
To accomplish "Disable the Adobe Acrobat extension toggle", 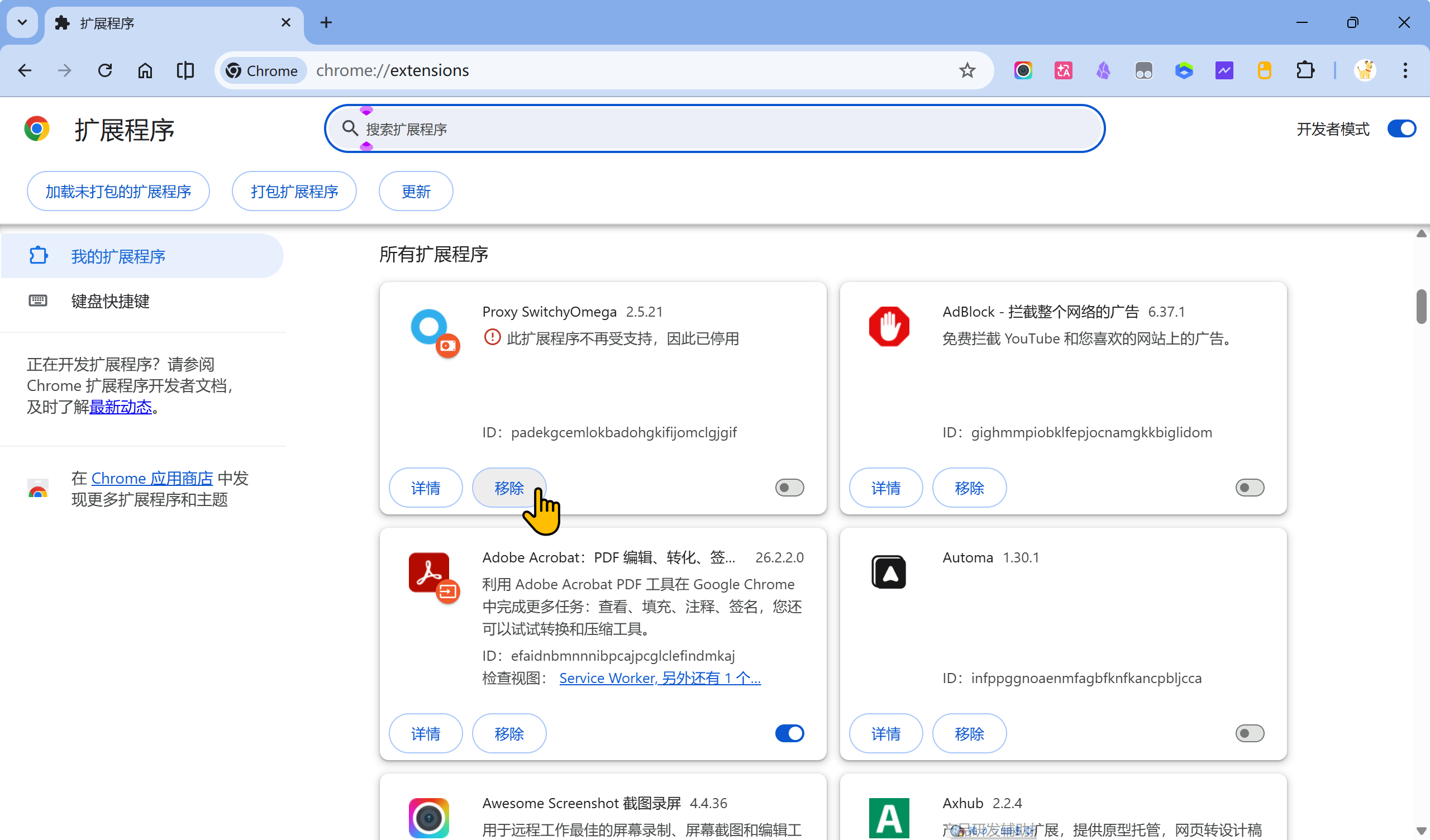I will pyautogui.click(x=789, y=733).
